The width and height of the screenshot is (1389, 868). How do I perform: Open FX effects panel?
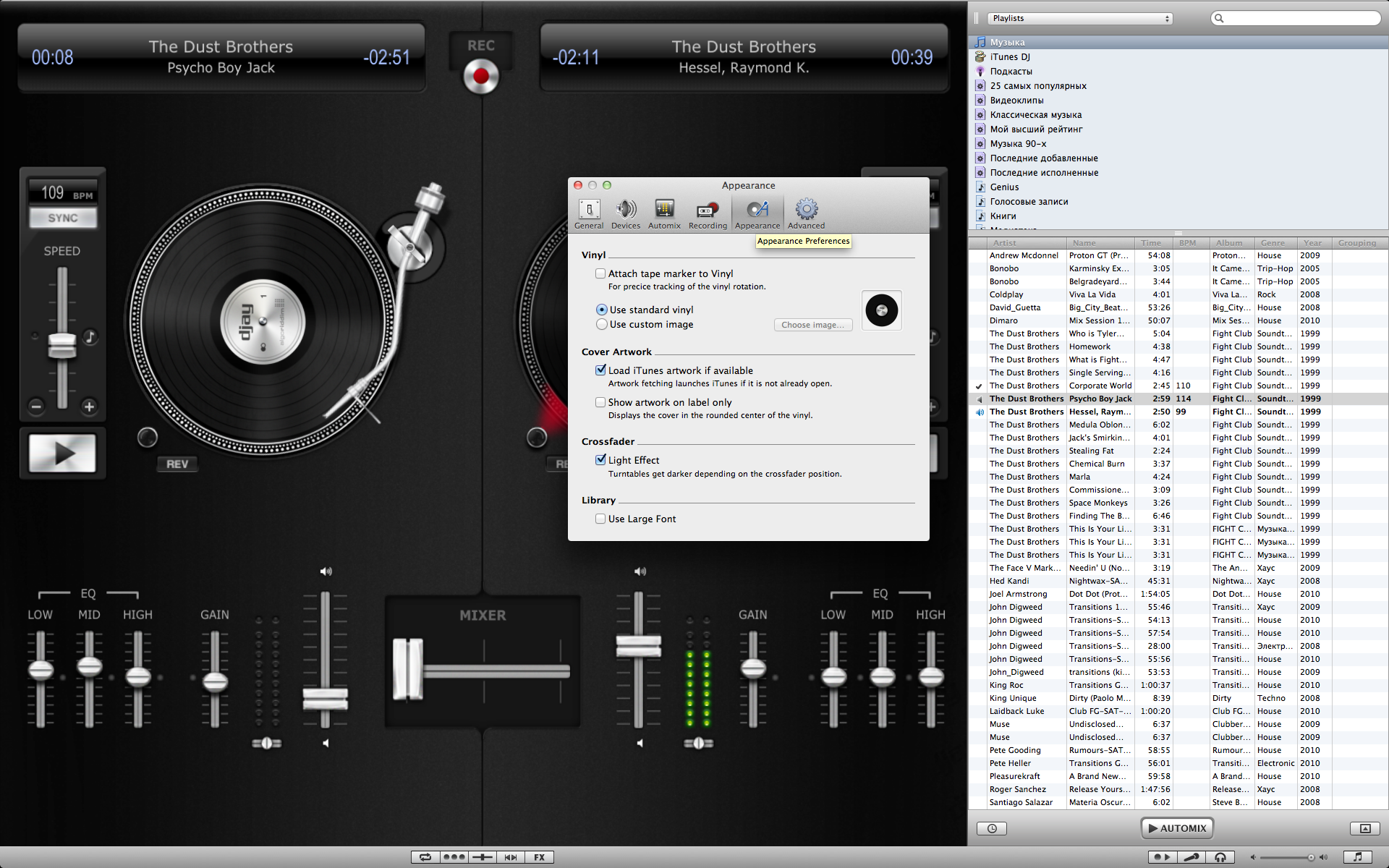(x=540, y=857)
